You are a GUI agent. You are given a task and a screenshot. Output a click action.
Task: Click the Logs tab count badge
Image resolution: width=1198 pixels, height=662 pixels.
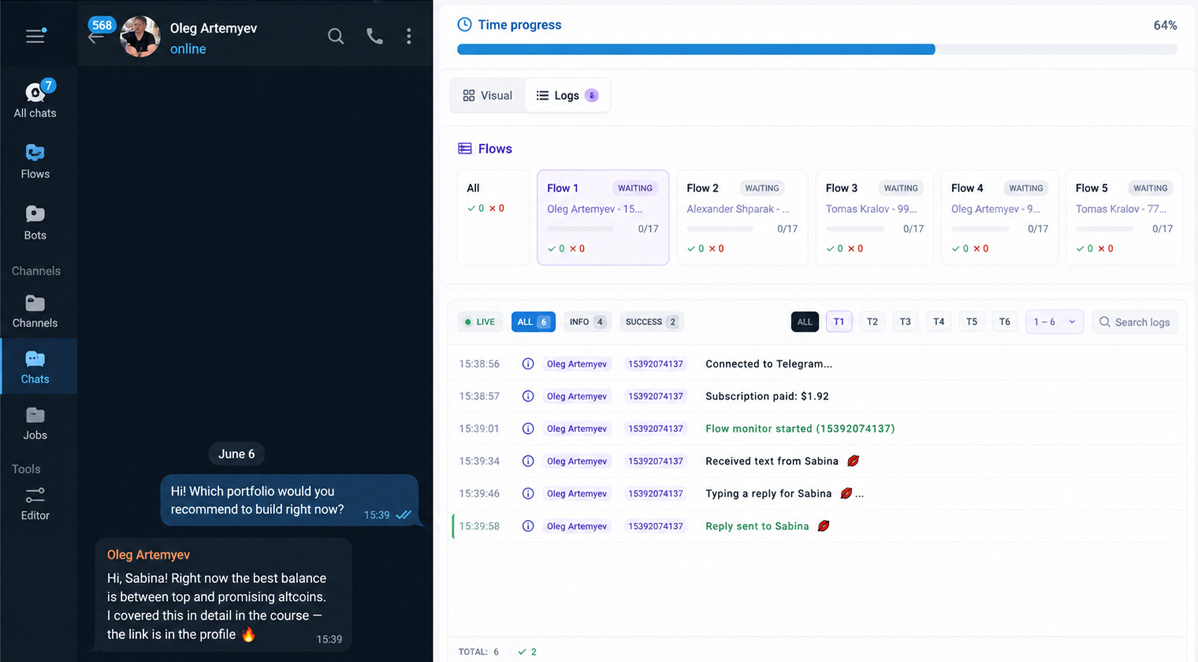(x=591, y=96)
